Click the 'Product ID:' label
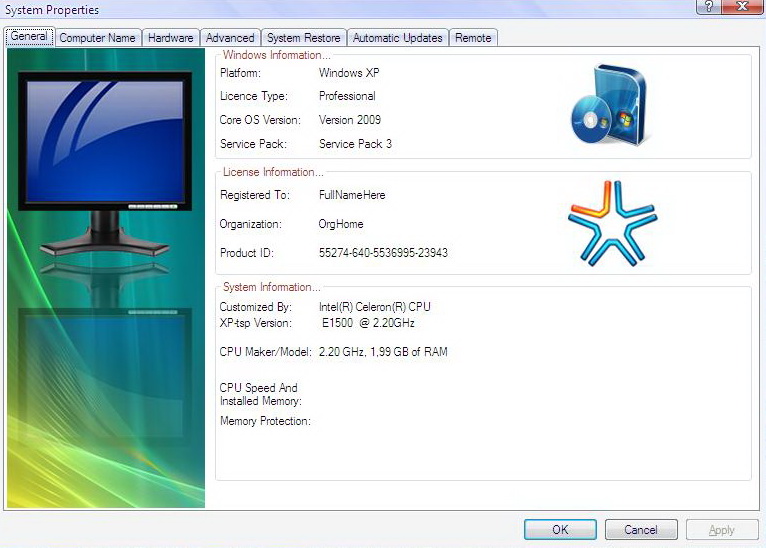The width and height of the screenshot is (766, 548). click(247, 253)
